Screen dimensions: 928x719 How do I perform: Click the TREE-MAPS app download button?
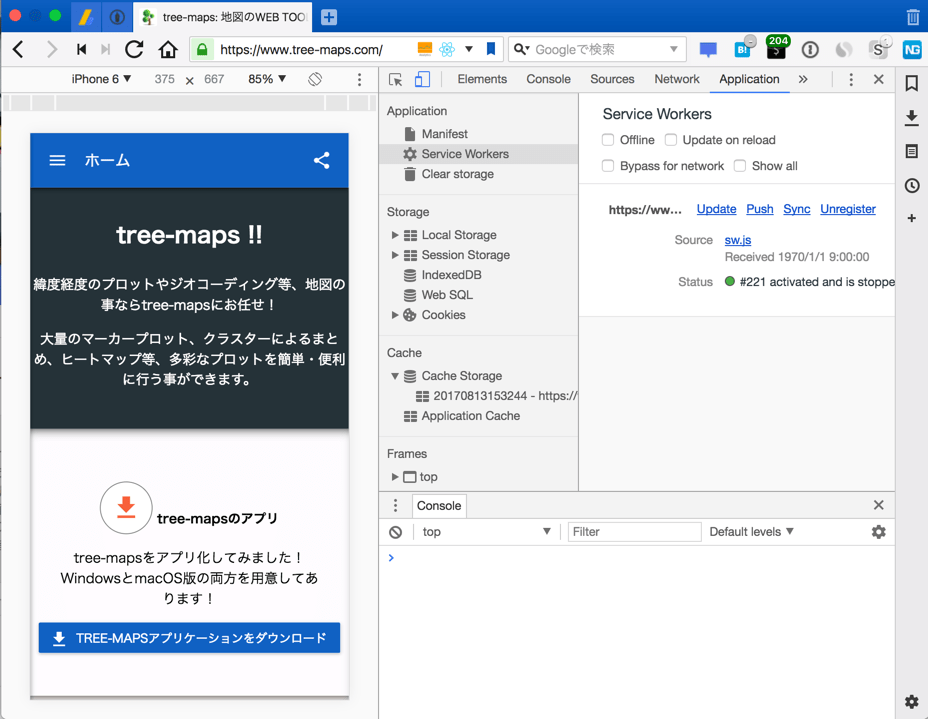point(189,638)
